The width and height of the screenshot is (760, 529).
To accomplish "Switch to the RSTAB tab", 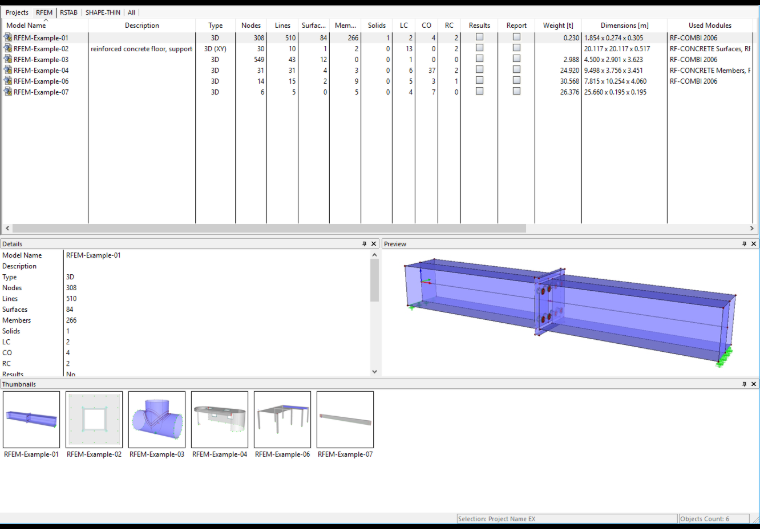I will 69,13.
